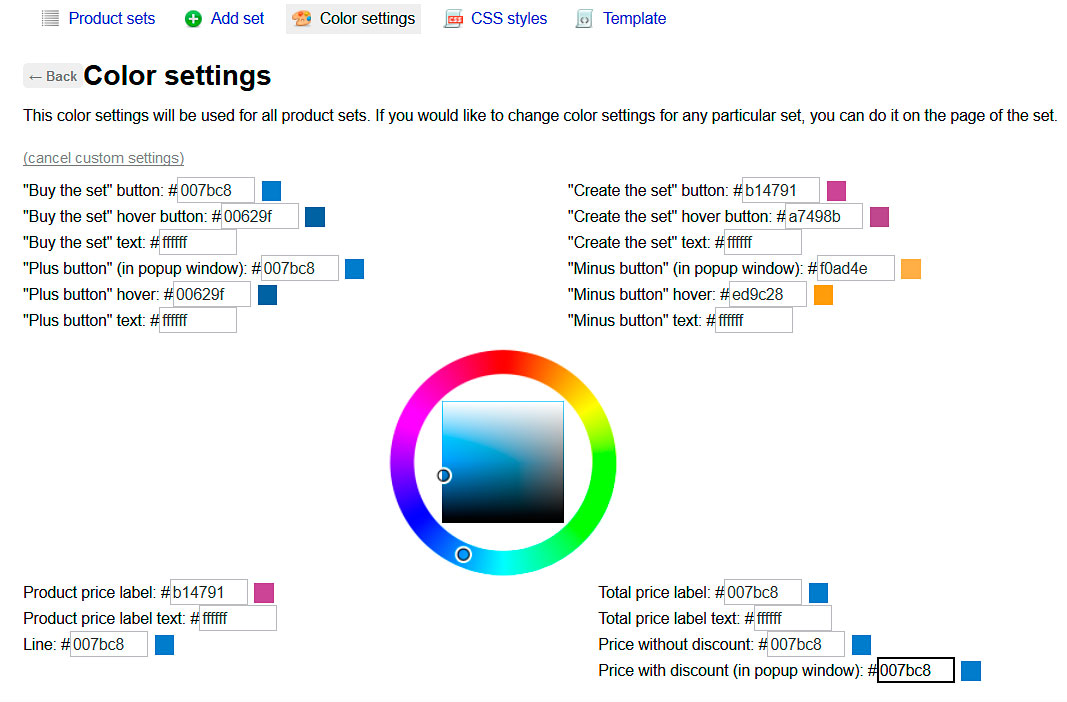Screen dimensions: 1067x702
Task: Click the Product price label pink swatch
Action: 264,592
